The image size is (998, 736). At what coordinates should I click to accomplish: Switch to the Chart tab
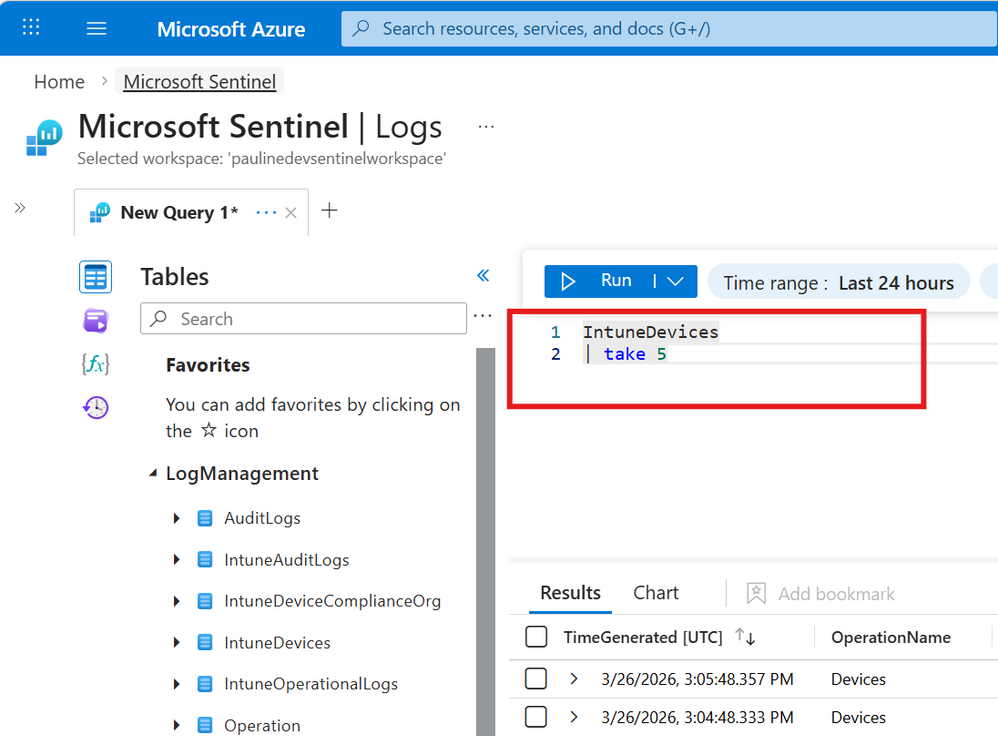pyautogui.click(x=656, y=593)
